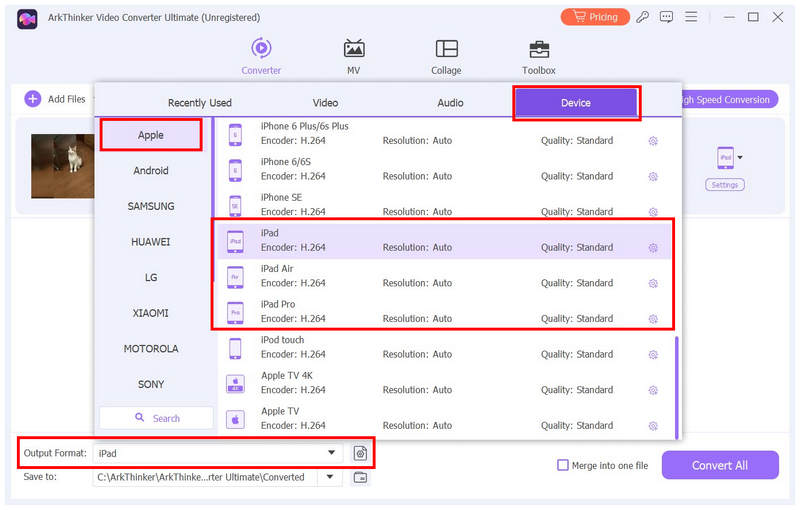
Task: Click the Settings button under iPad icon
Action: click(x=724, y=185)
